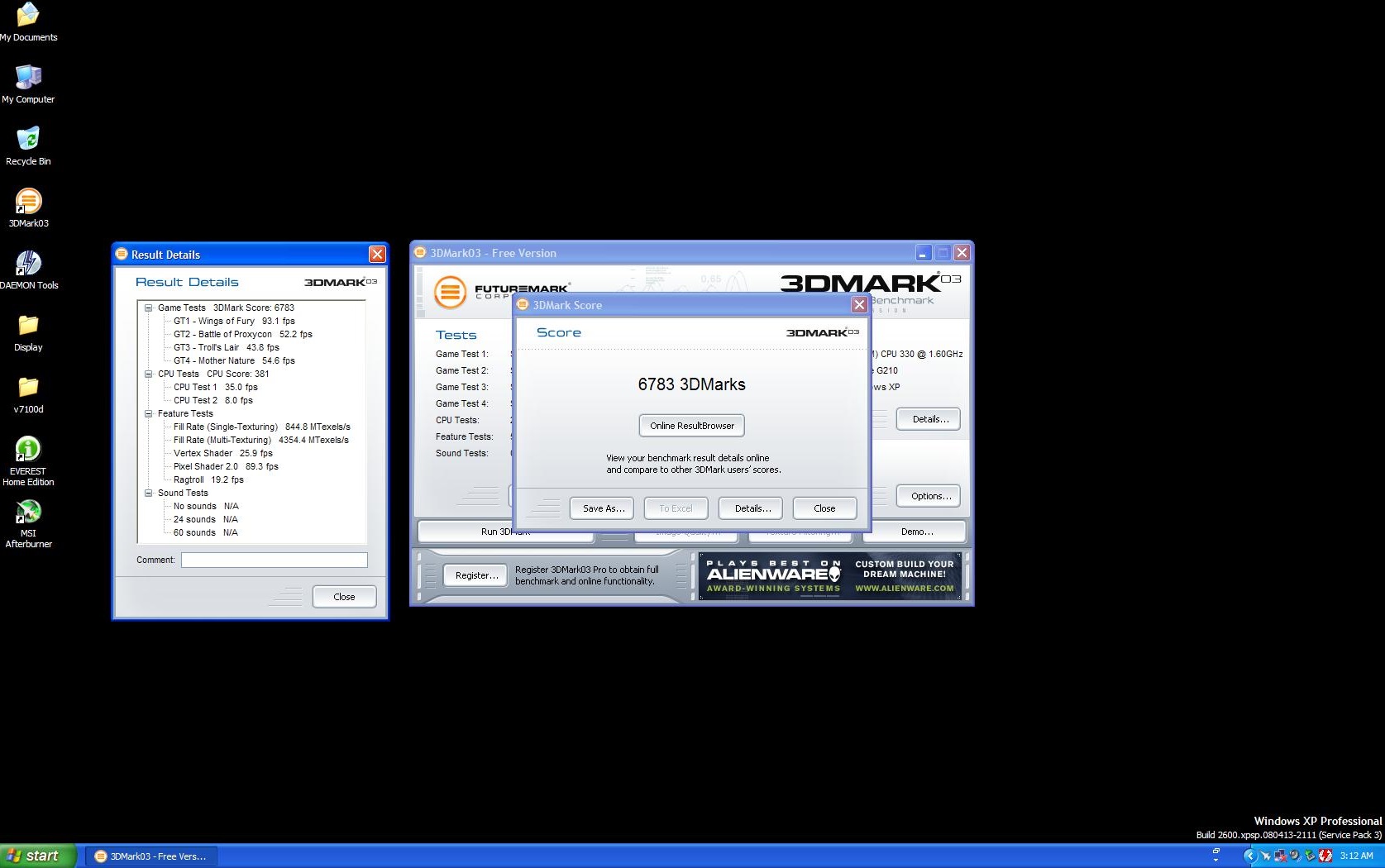Select CPU Test 1 35.0 fps row
1385x868 pixels.
pos(216,387)
